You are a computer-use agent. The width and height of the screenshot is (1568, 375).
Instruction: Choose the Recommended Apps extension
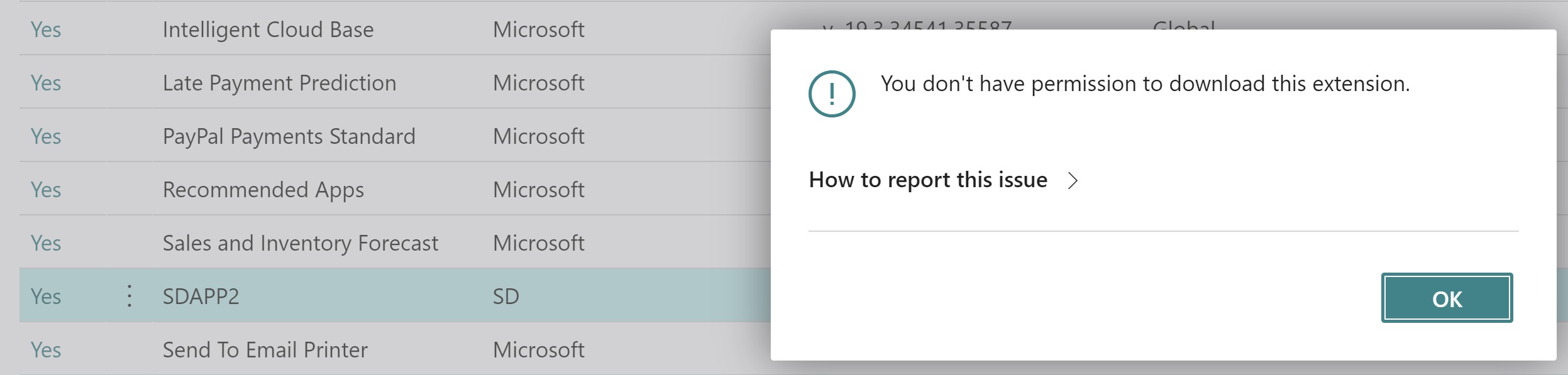point(263,190)
